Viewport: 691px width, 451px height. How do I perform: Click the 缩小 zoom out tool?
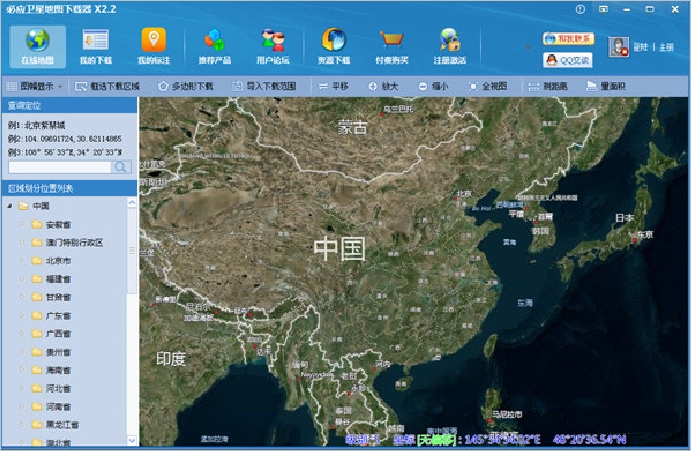pos(433,86)
